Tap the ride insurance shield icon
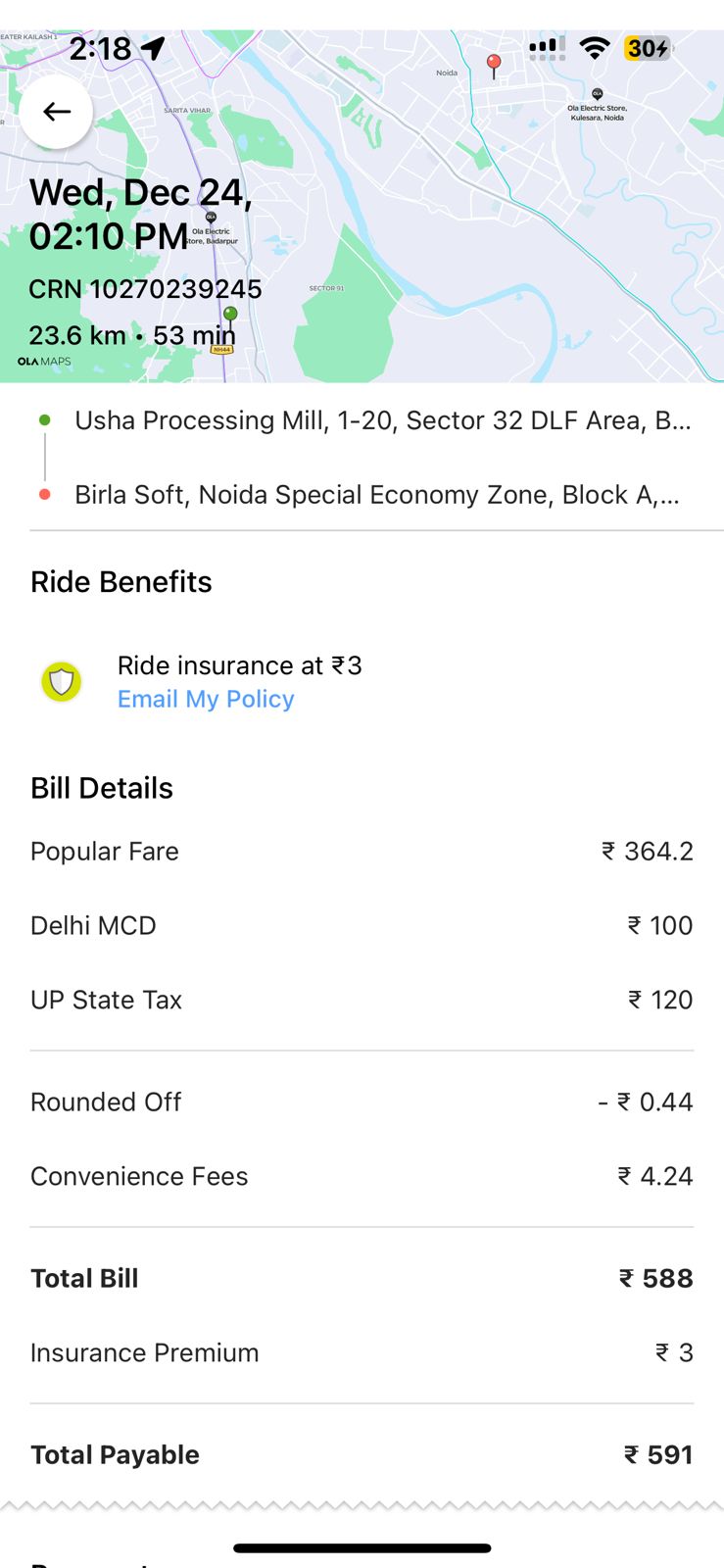Screen dimensions: 724x1568 pos(62,681)
